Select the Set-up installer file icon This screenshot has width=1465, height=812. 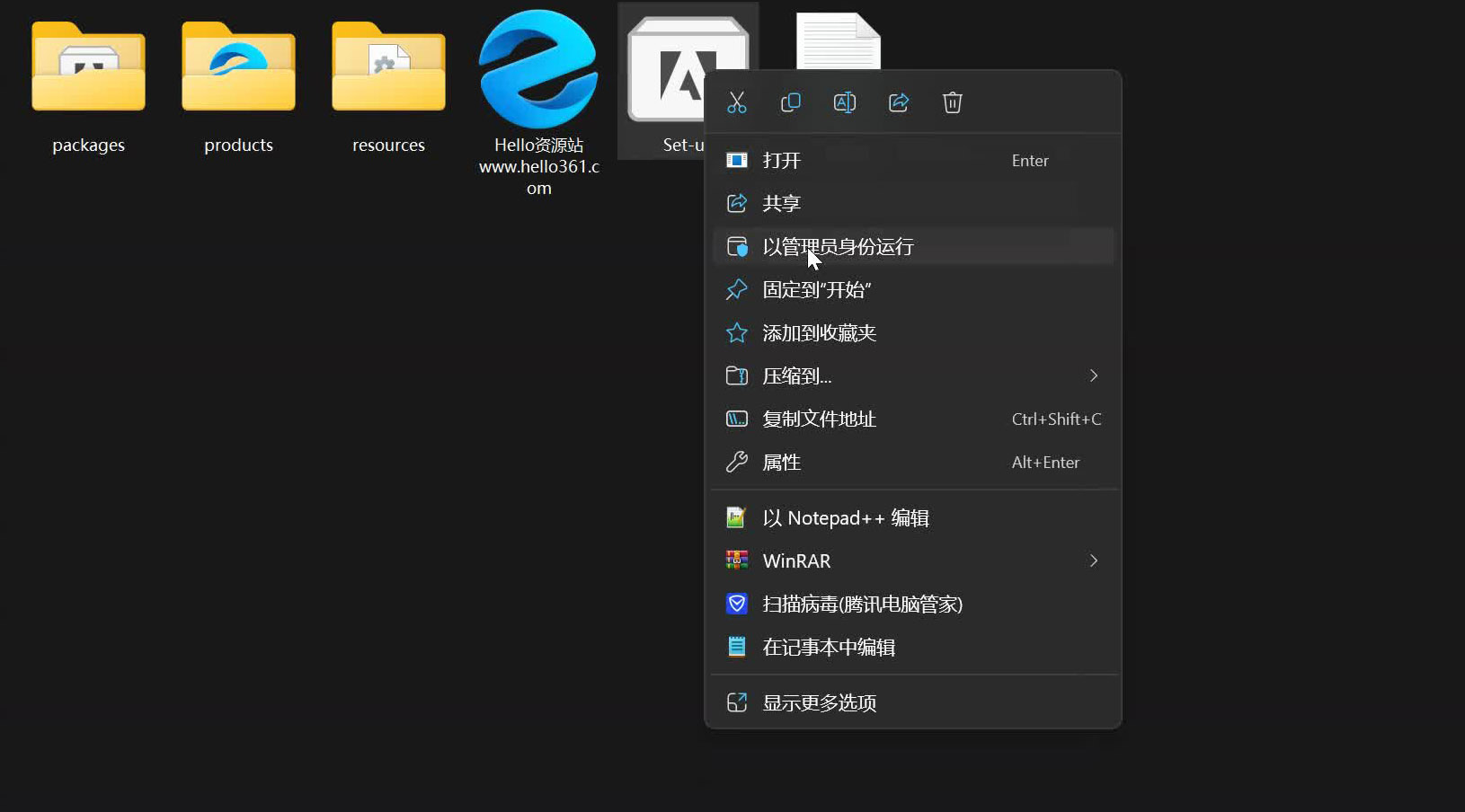(665, 72)
